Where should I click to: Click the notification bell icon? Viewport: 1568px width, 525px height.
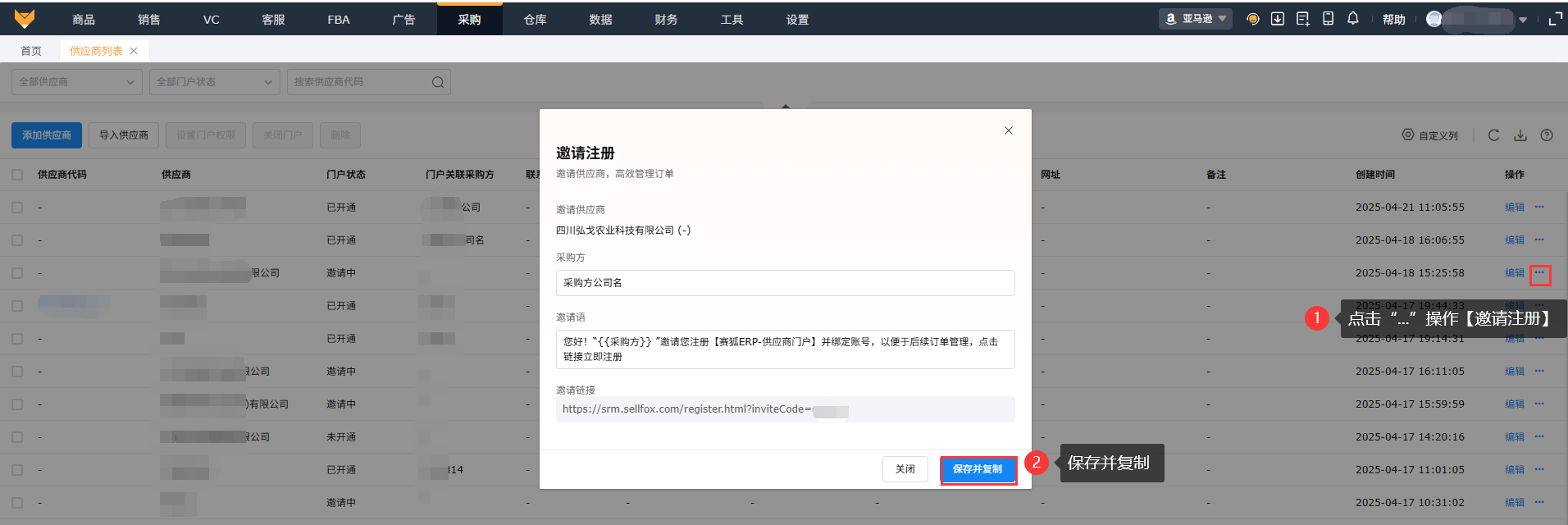tap(1353, 19)
